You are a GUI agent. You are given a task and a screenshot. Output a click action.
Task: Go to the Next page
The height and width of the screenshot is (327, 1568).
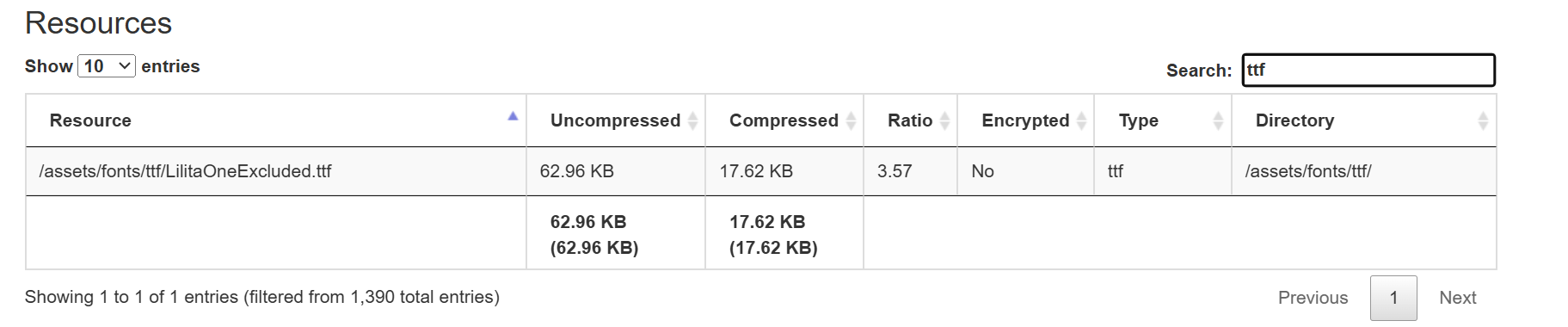click(x=1458, y=298)
